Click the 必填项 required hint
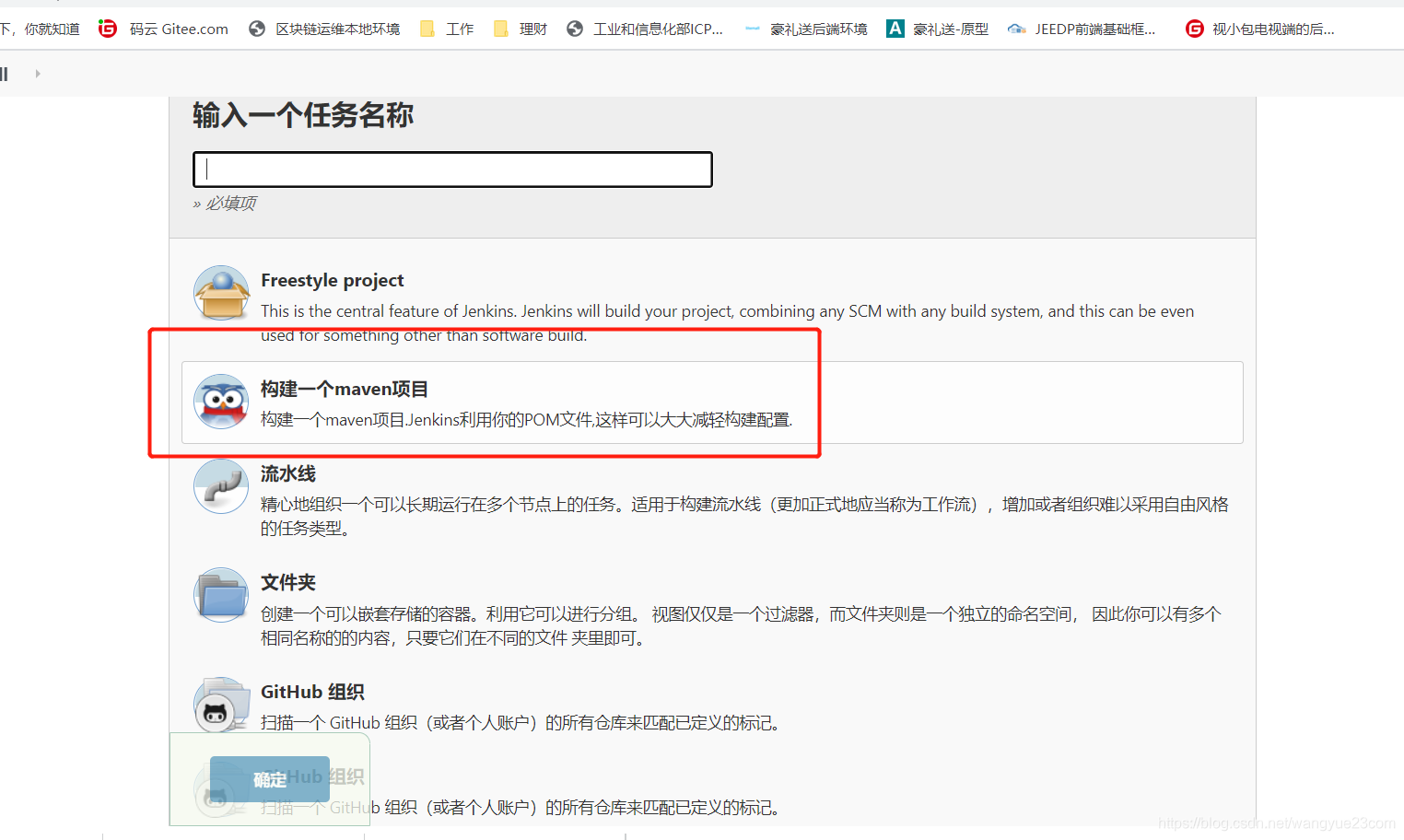 point(225,204)
